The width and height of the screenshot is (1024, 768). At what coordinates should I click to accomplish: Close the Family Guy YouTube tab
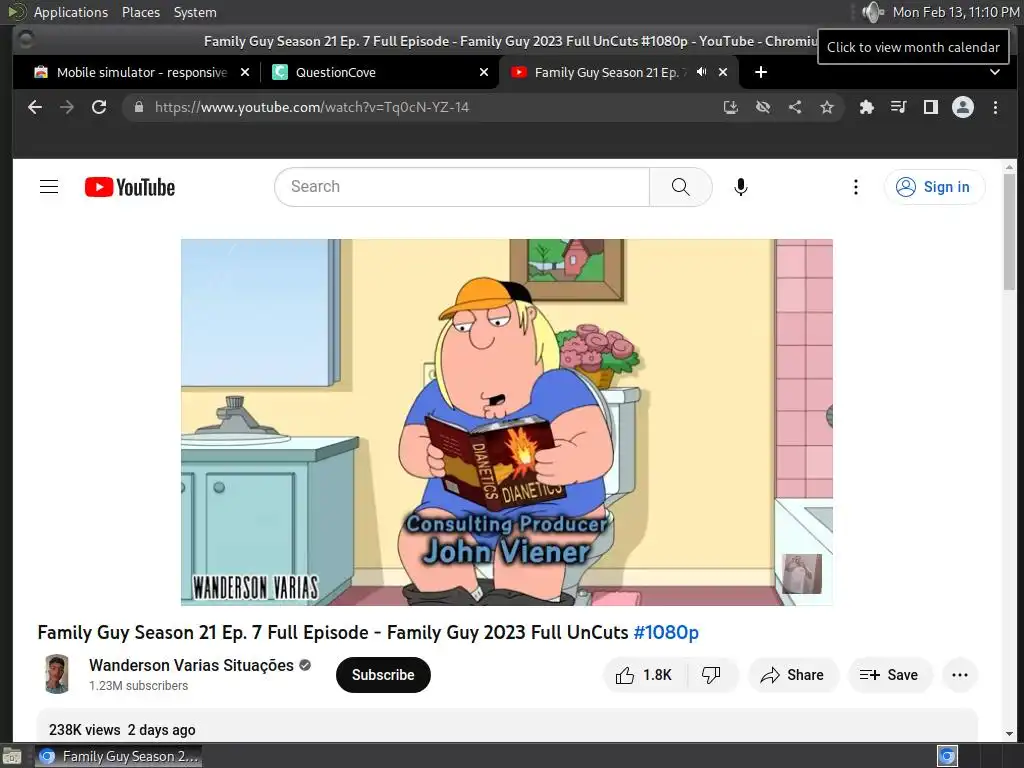[723, 72]
